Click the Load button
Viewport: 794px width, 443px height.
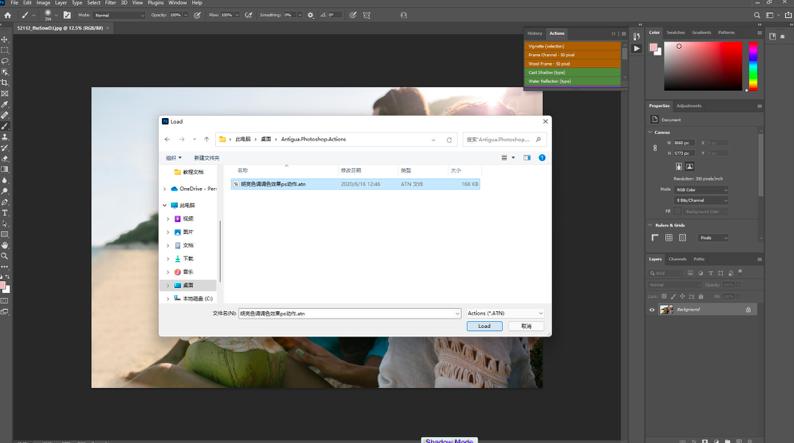tap(484, 326)
